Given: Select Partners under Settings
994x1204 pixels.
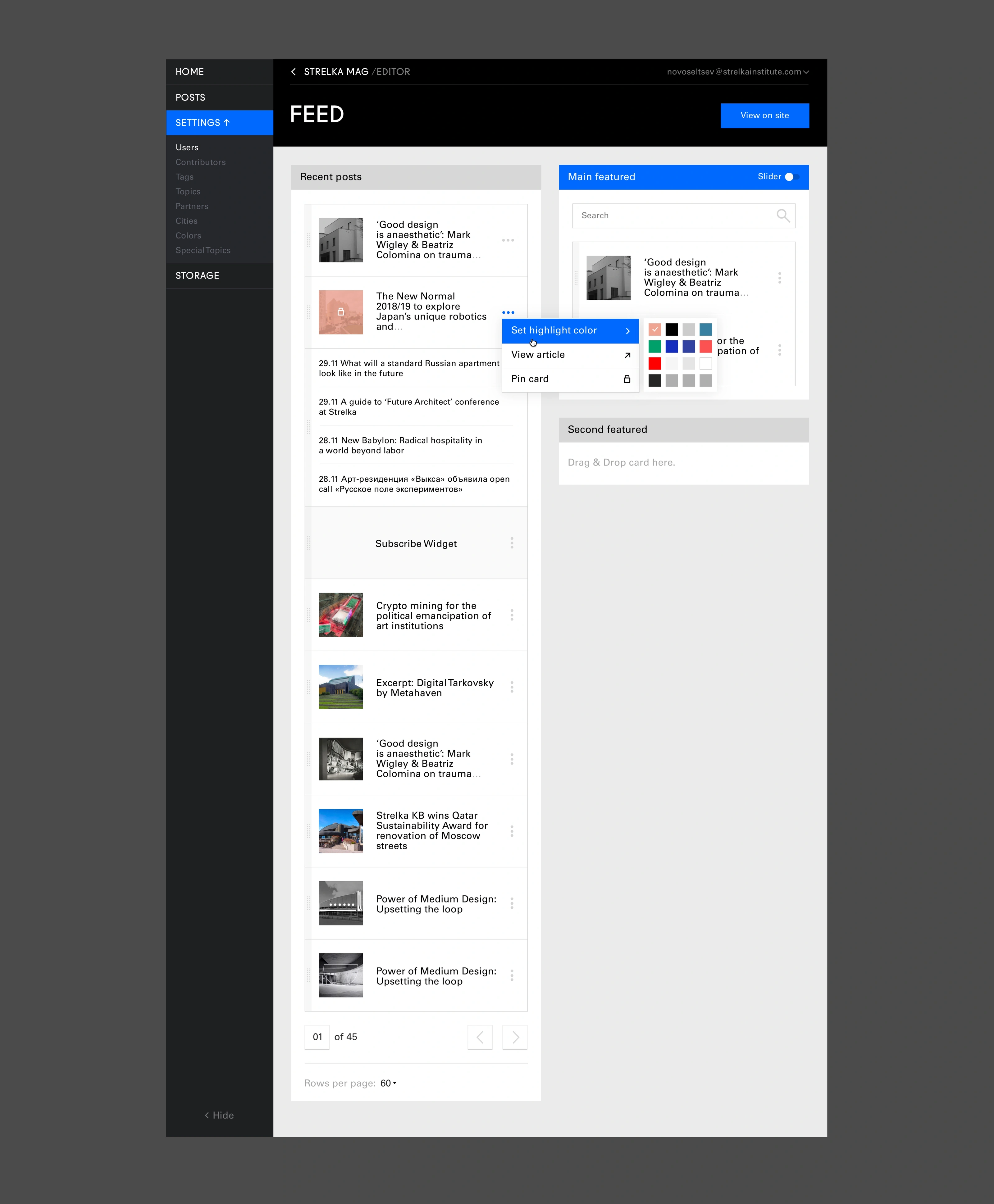Looking at the screenshot, I should pos(192,207).
